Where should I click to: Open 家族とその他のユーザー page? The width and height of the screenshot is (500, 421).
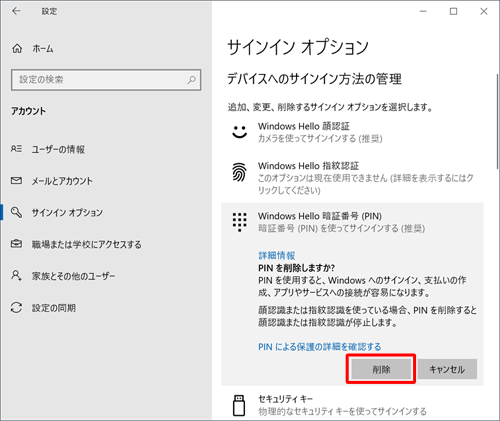click(73, 276)
